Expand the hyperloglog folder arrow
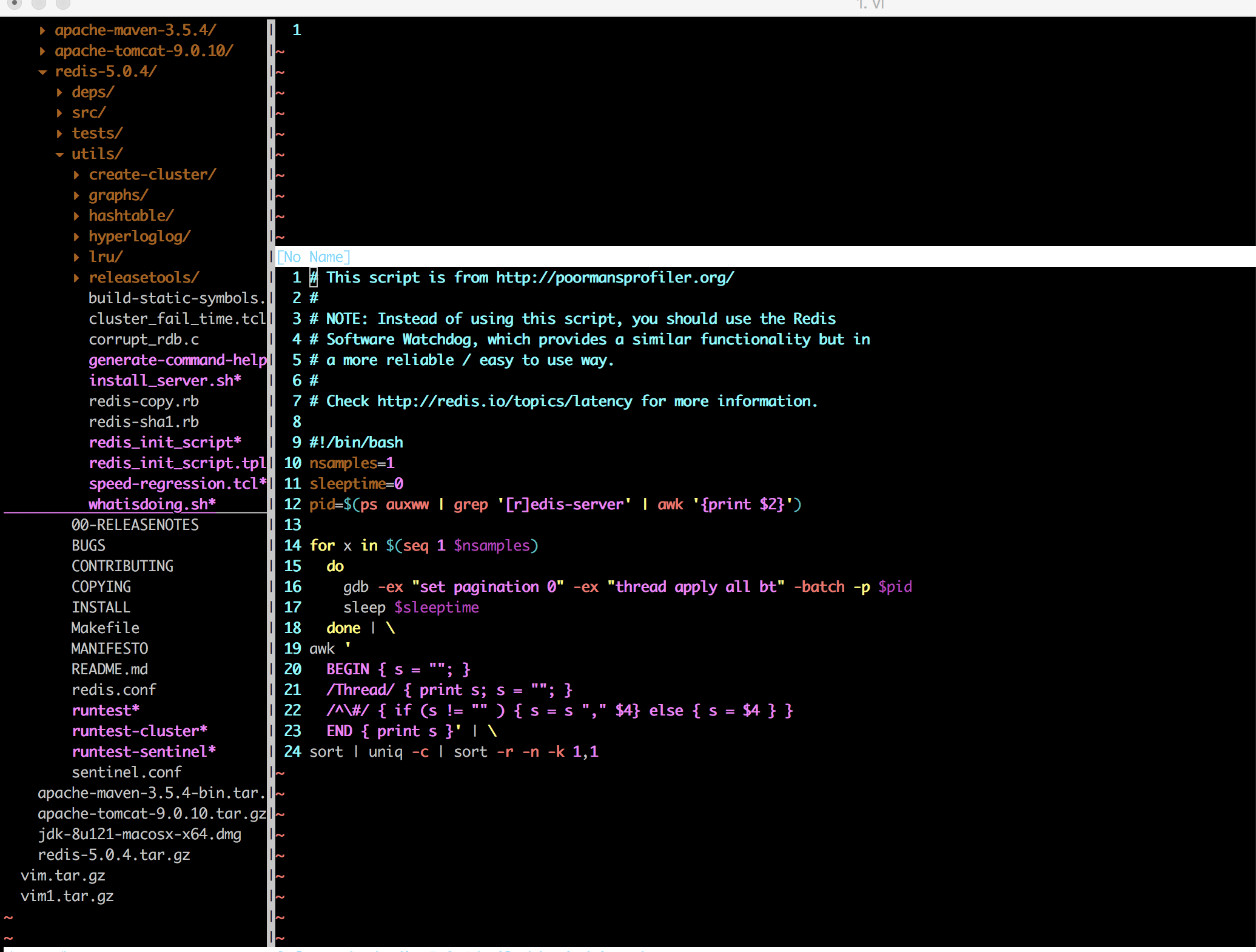The image size is (1256, 952). [x=76, y=236]
